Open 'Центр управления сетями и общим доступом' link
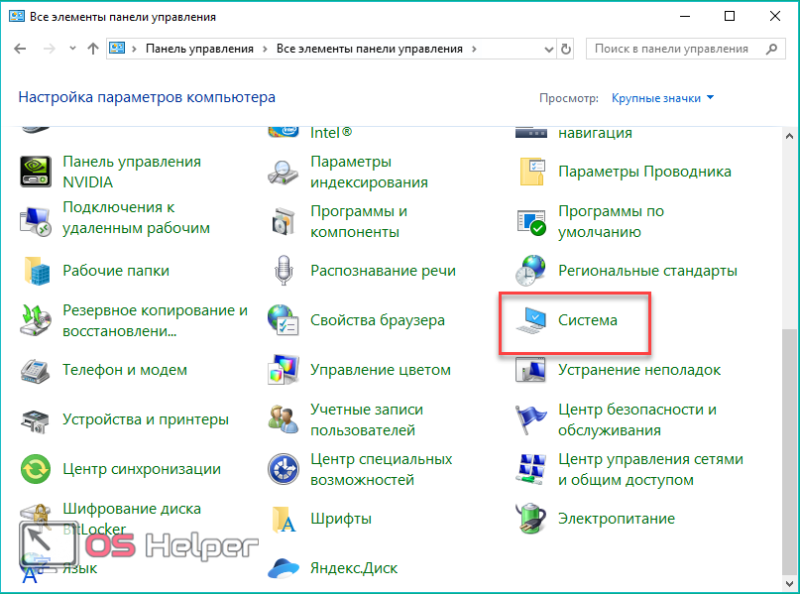The image size is (800, 594). click(651, 469)
